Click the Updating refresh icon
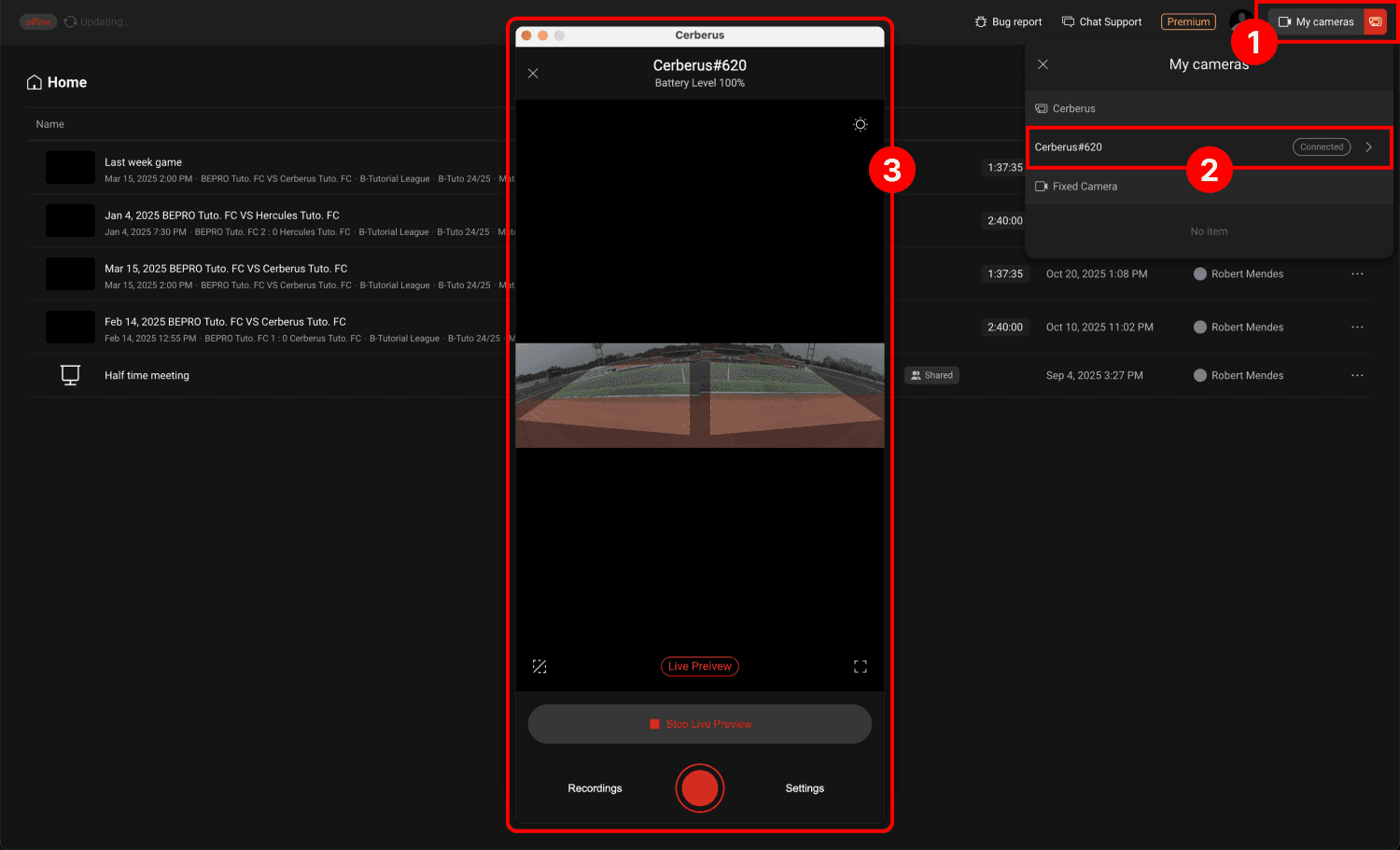1400x850 pixels. click(70, 21)
